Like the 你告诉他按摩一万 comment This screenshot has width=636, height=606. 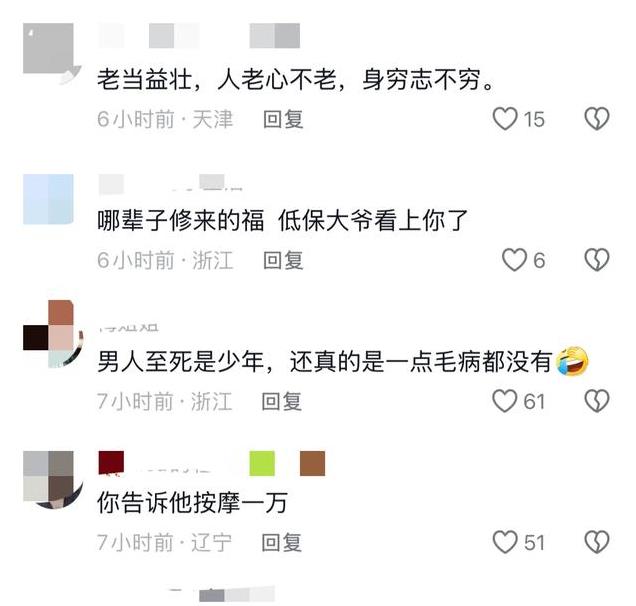click(505, 542)
